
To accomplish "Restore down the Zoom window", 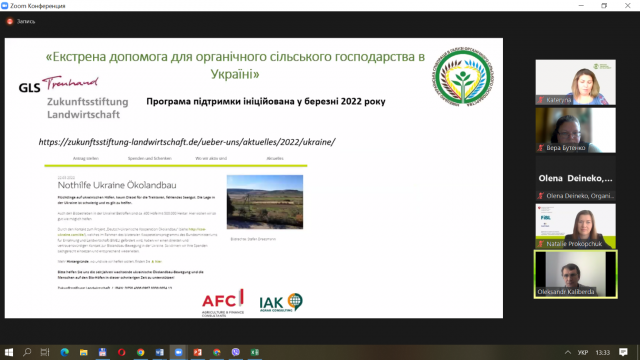I will click(604, 6).
